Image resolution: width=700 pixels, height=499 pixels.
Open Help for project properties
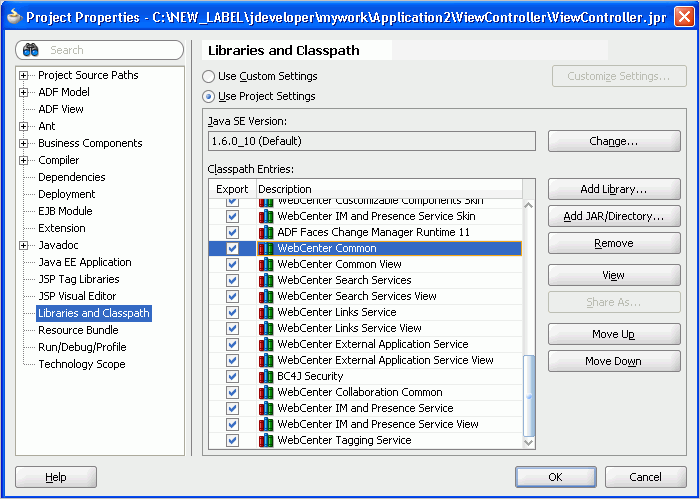(x=56, y=477)
